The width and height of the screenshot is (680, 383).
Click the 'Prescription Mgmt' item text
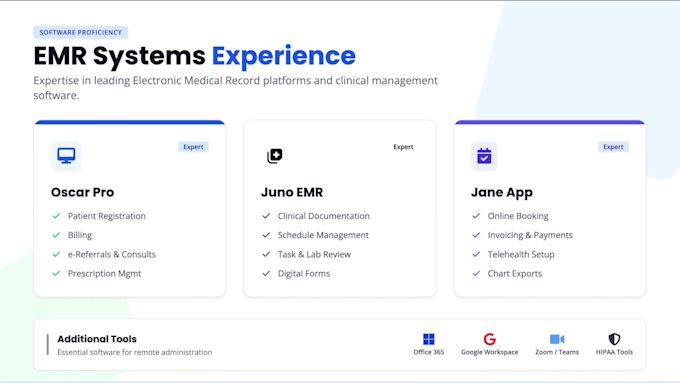pos(105,274)
